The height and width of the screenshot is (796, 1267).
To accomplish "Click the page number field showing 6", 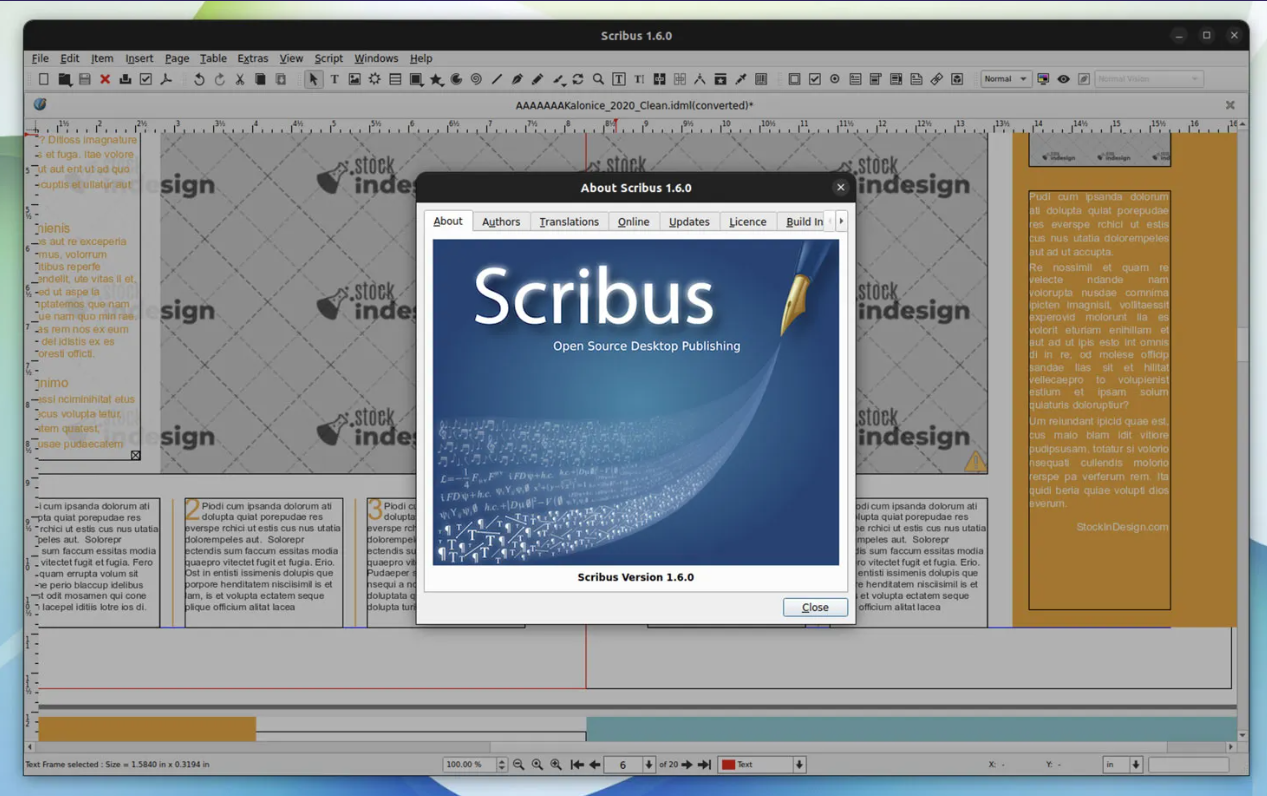I will coord(623,764).
